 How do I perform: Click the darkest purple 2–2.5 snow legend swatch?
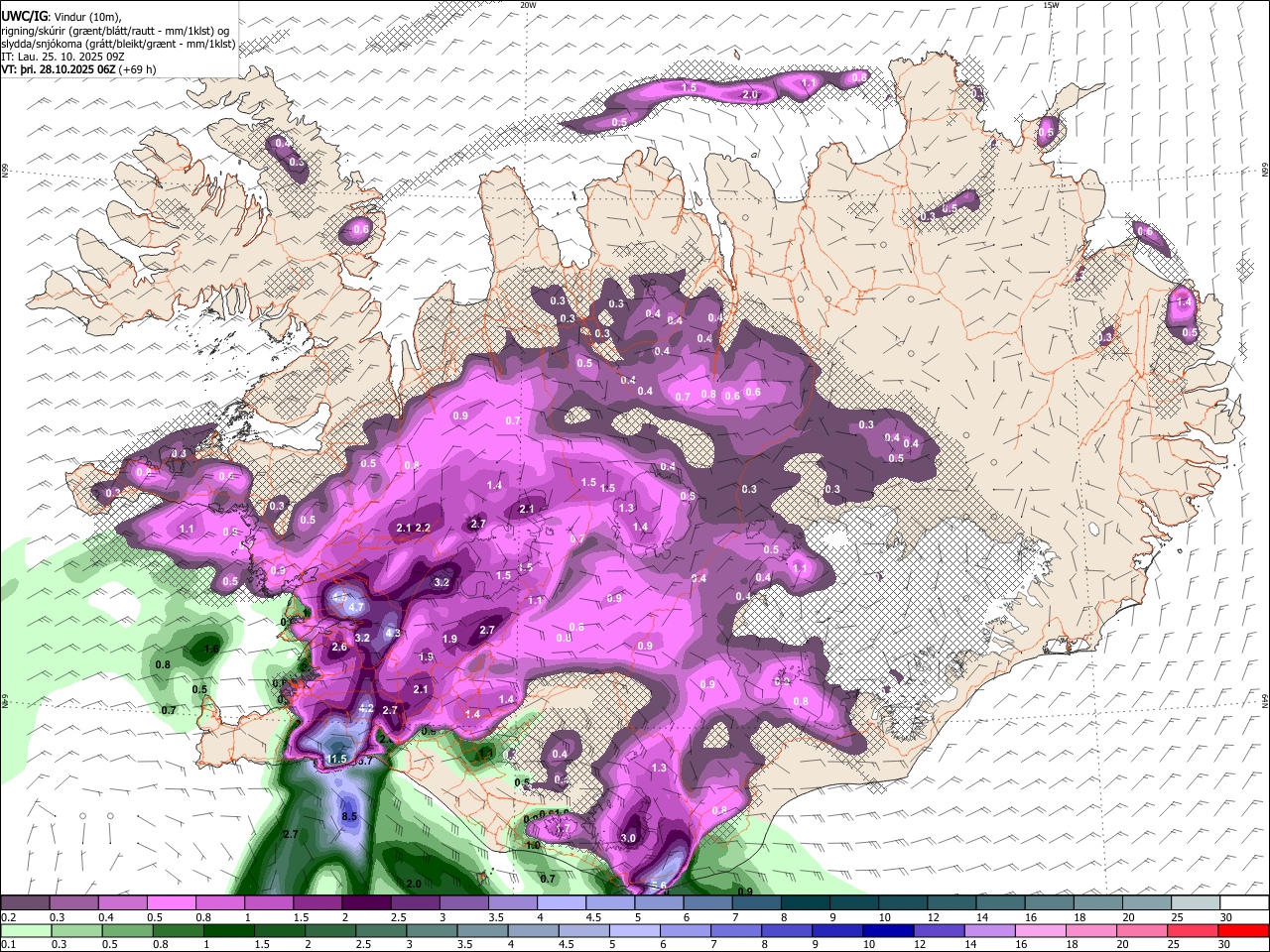(x=368, y=902)
